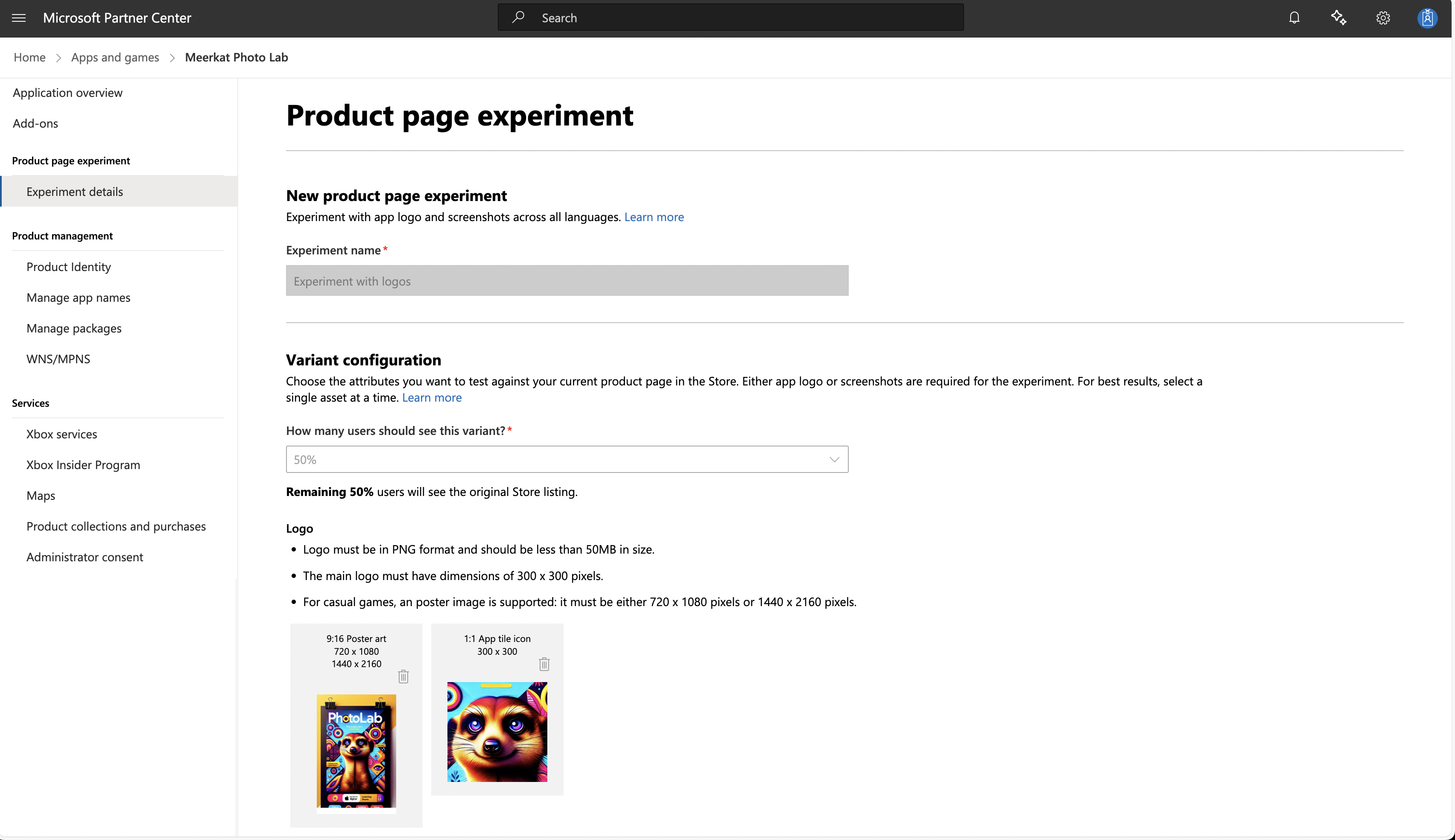Click Learn more under New product page experiment
1455x840 pixels.
click(654, 217)
